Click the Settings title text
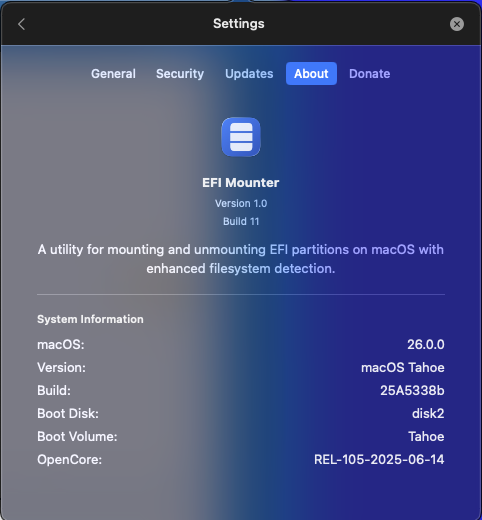The height and width of the screenshot is (520, 482). point(239,24)
